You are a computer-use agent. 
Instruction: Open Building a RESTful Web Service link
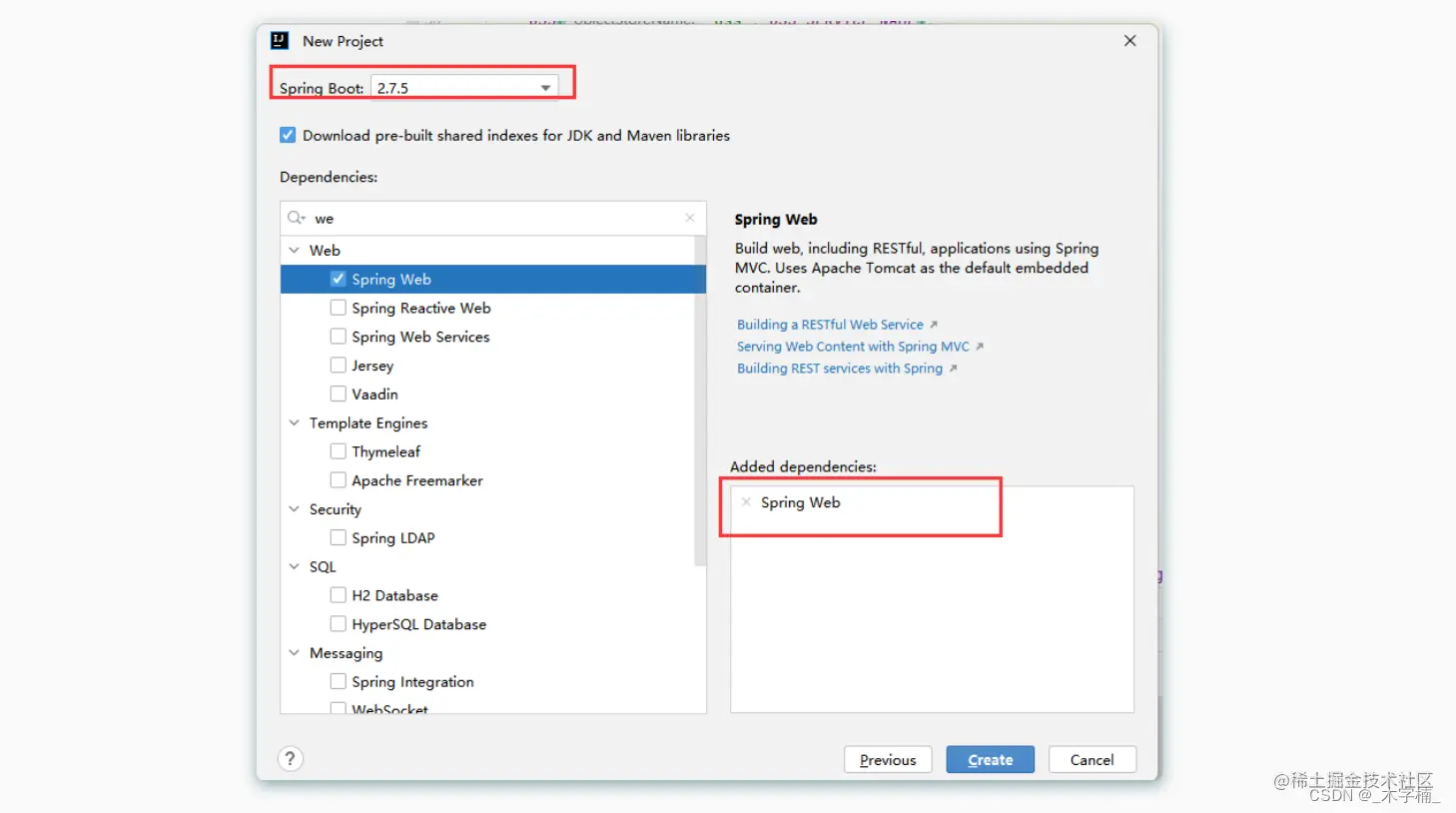830,325
